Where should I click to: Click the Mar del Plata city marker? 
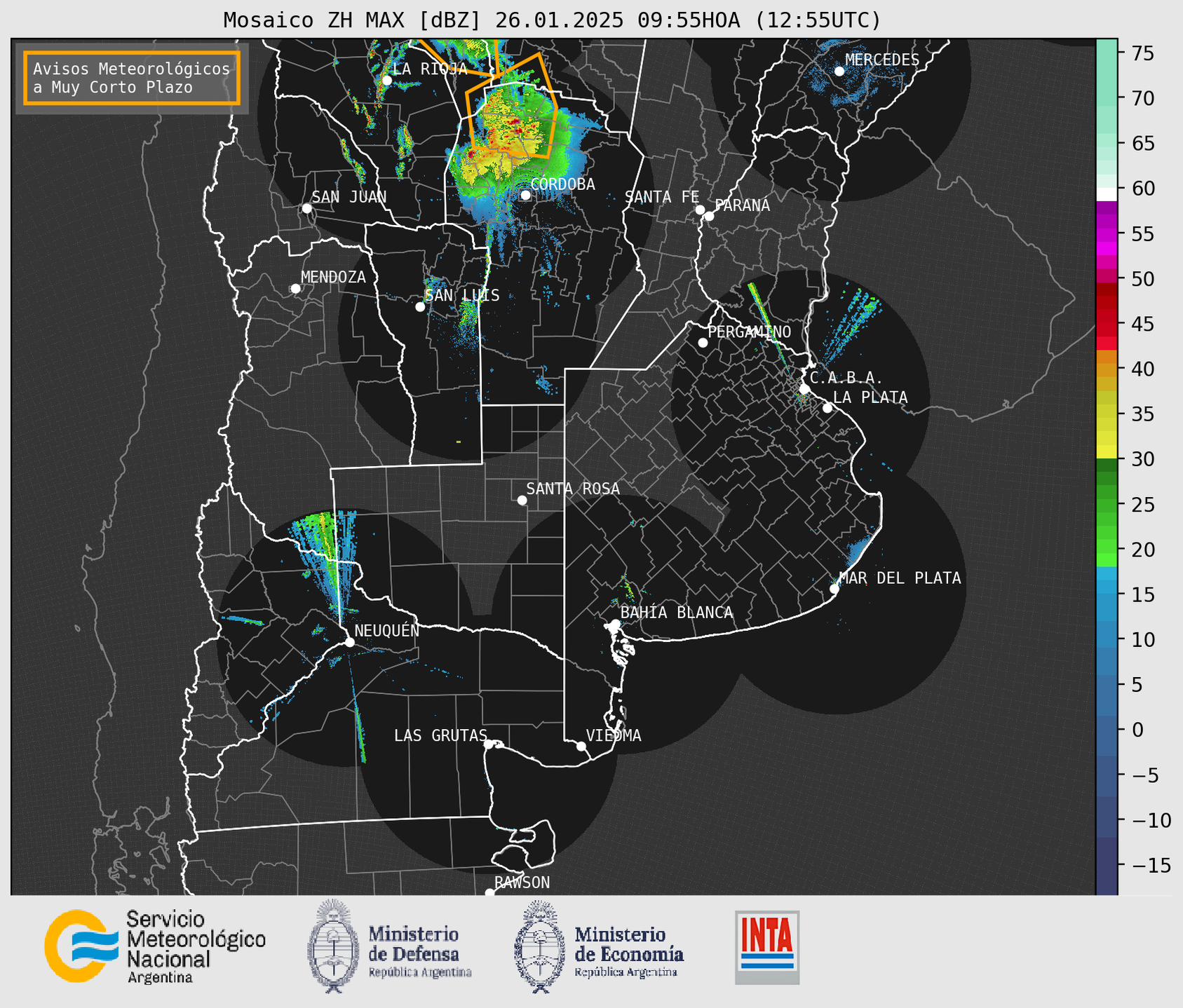[x=834, y=589]
